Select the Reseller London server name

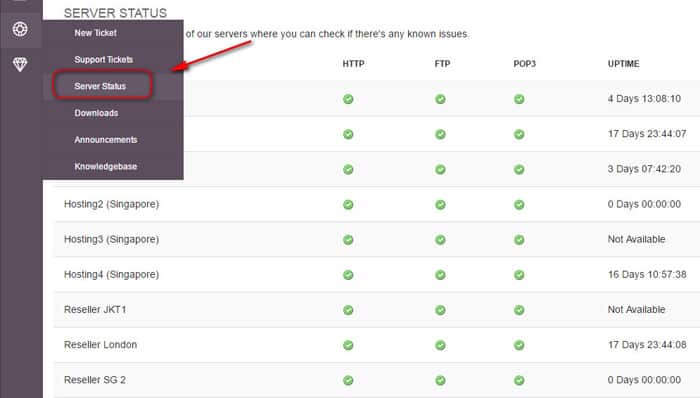click(100, 345)
